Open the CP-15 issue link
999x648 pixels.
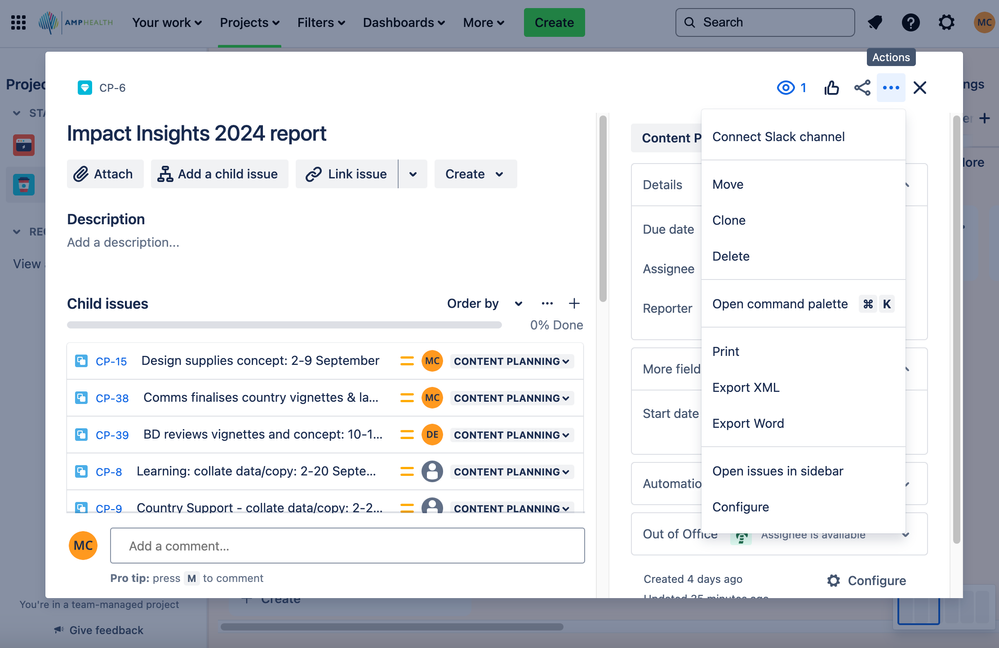[111, 361]
